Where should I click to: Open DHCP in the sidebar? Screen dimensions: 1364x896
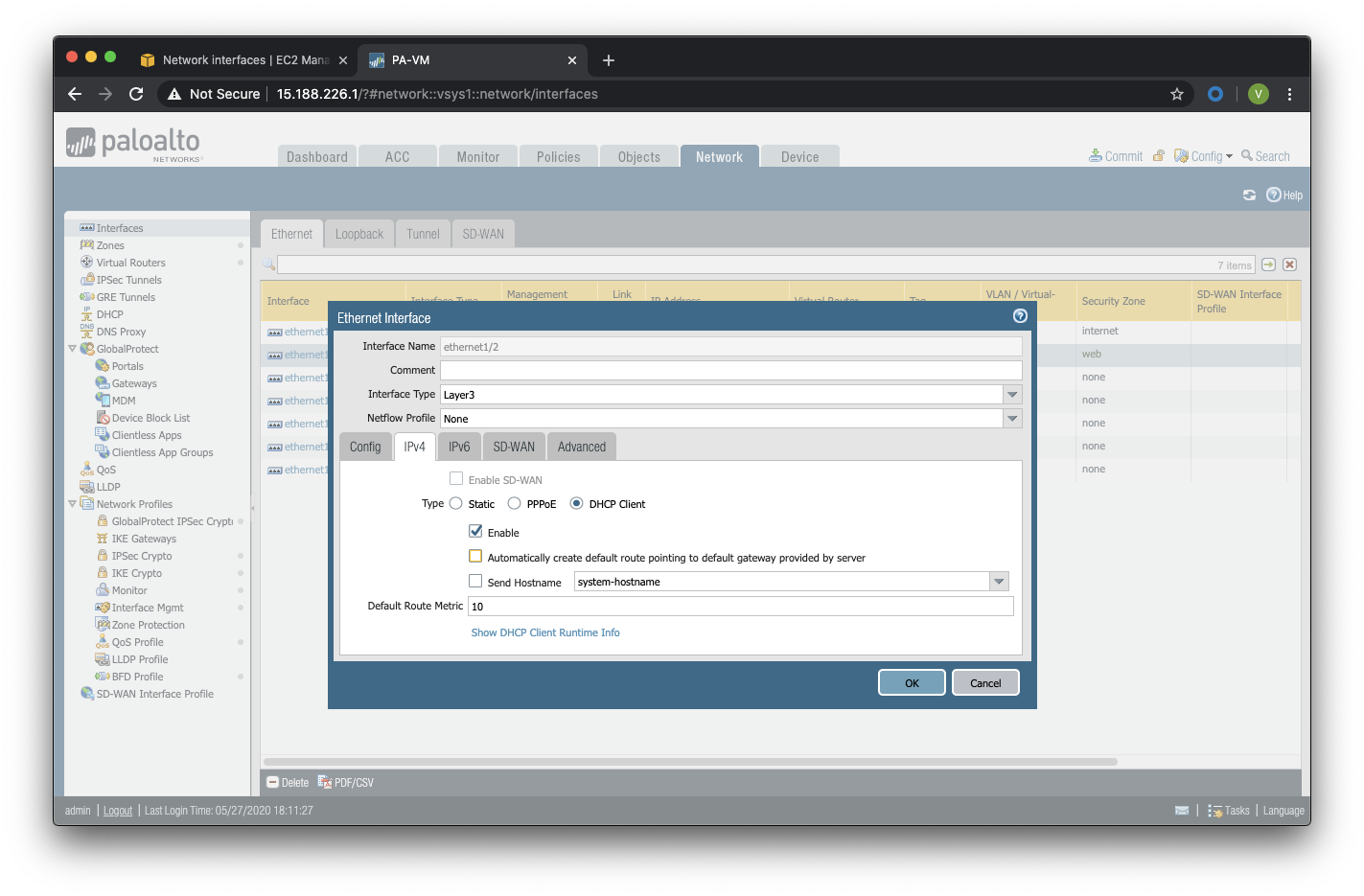point(109,314)
